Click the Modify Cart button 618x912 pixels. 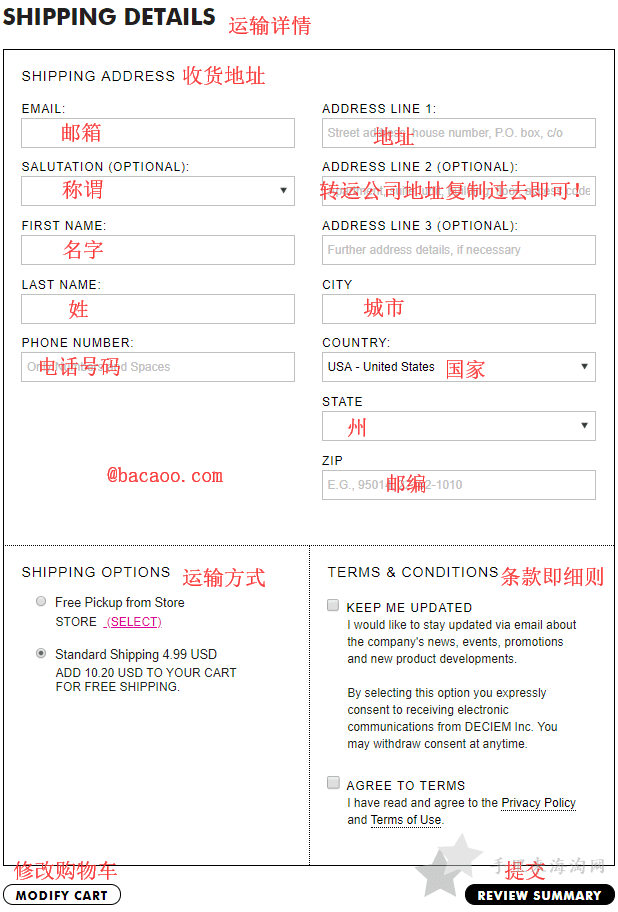click(62, 895)
